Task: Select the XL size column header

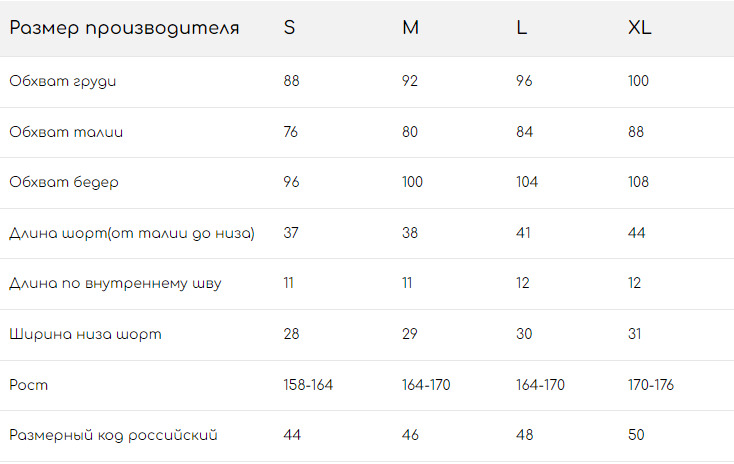Action: click(639, 28)
